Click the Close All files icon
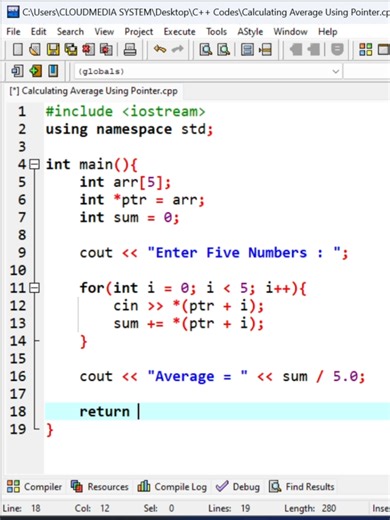The height and width of the screenshot is (520, 390). click(x=106, y=50)
